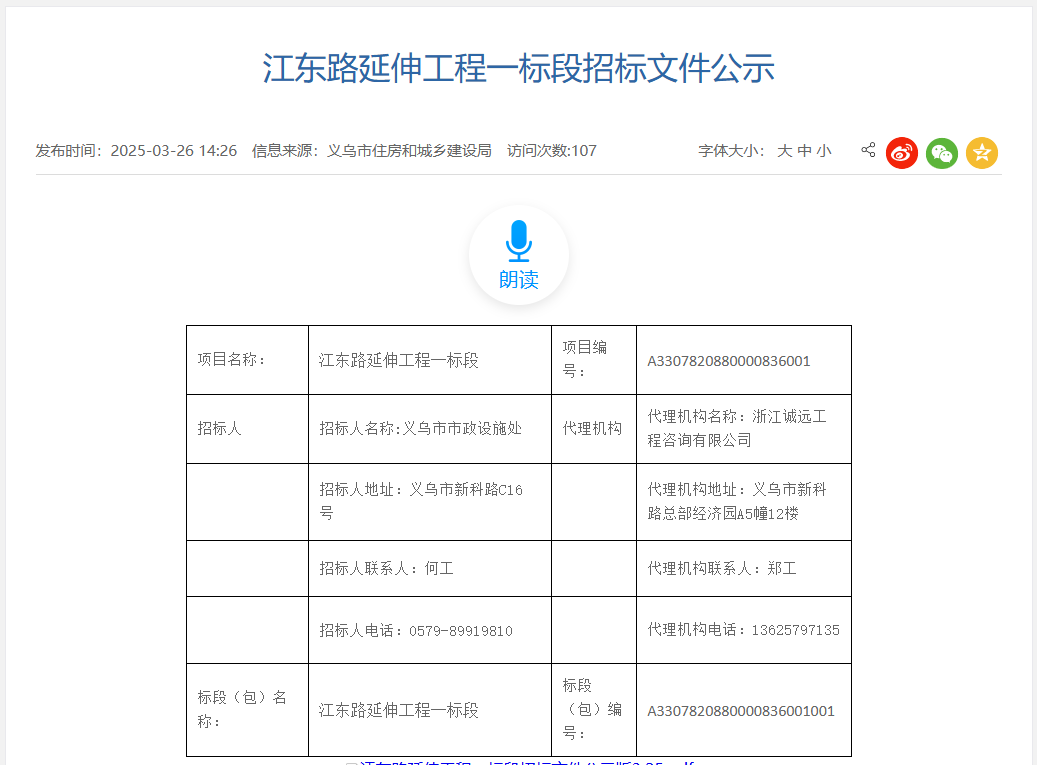This screenshot has height=765, width=1037.
Task: Click the microphone 朗读 read-aloud button
Action: pos(518,255)
